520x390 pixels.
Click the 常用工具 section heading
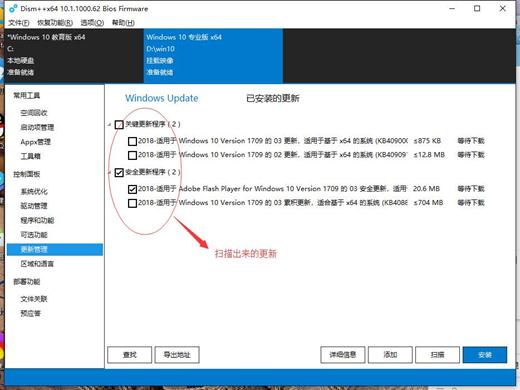pyautogui.click(x=27, y=96)
